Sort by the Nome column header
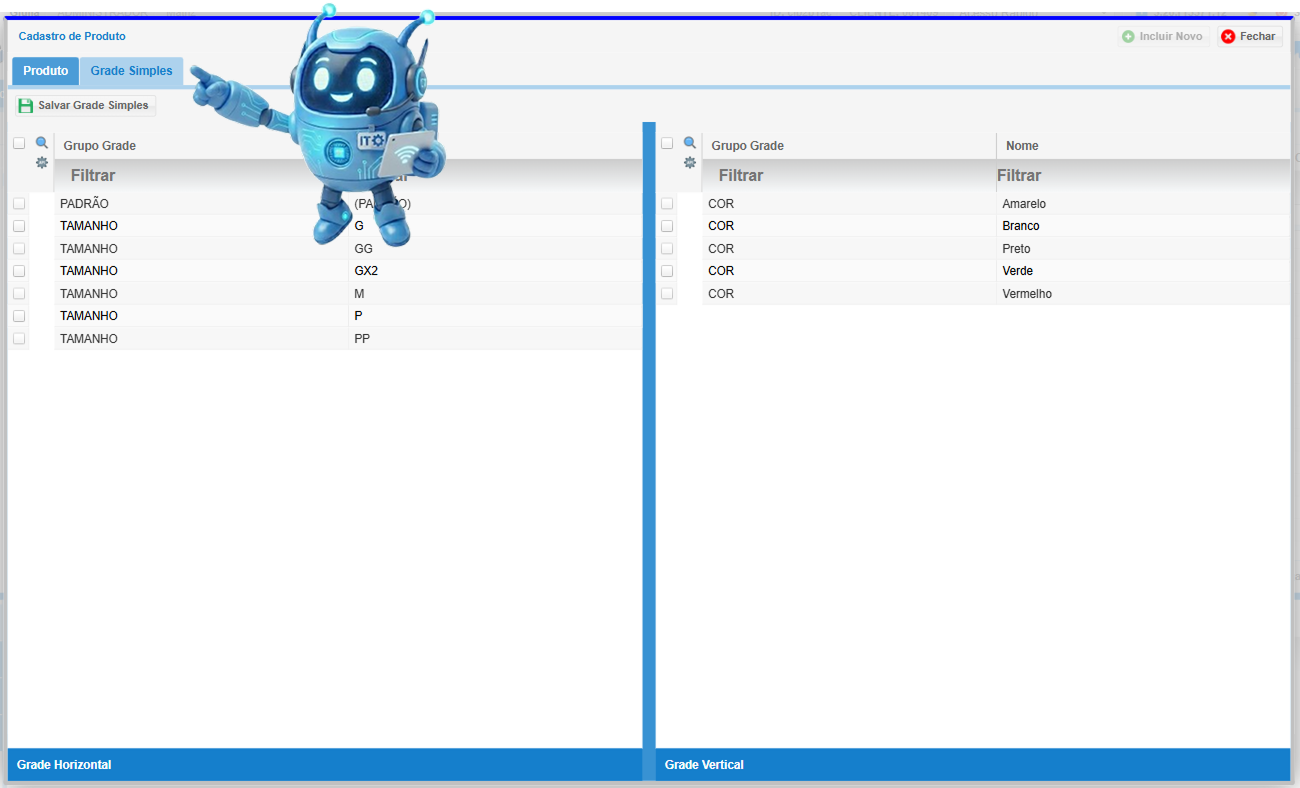 tap(1022, 146)
